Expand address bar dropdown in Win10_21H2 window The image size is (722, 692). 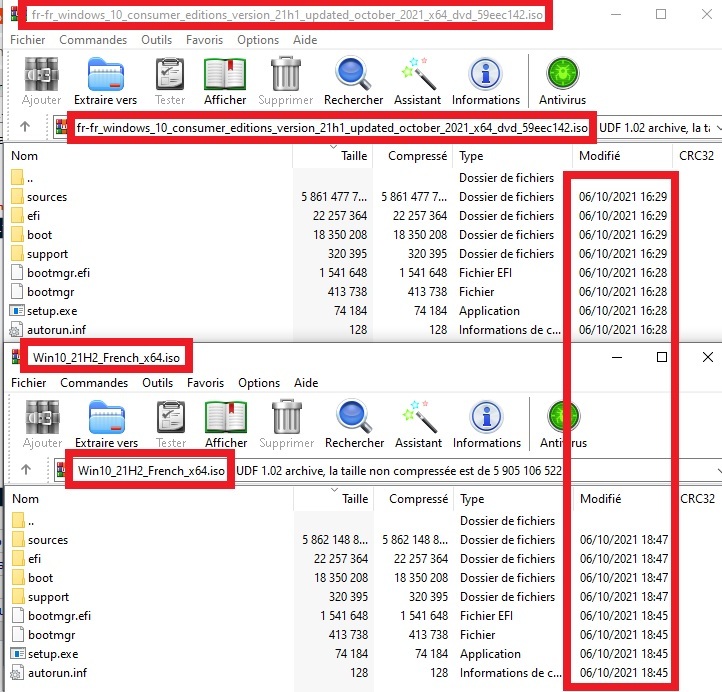[719, 471]
